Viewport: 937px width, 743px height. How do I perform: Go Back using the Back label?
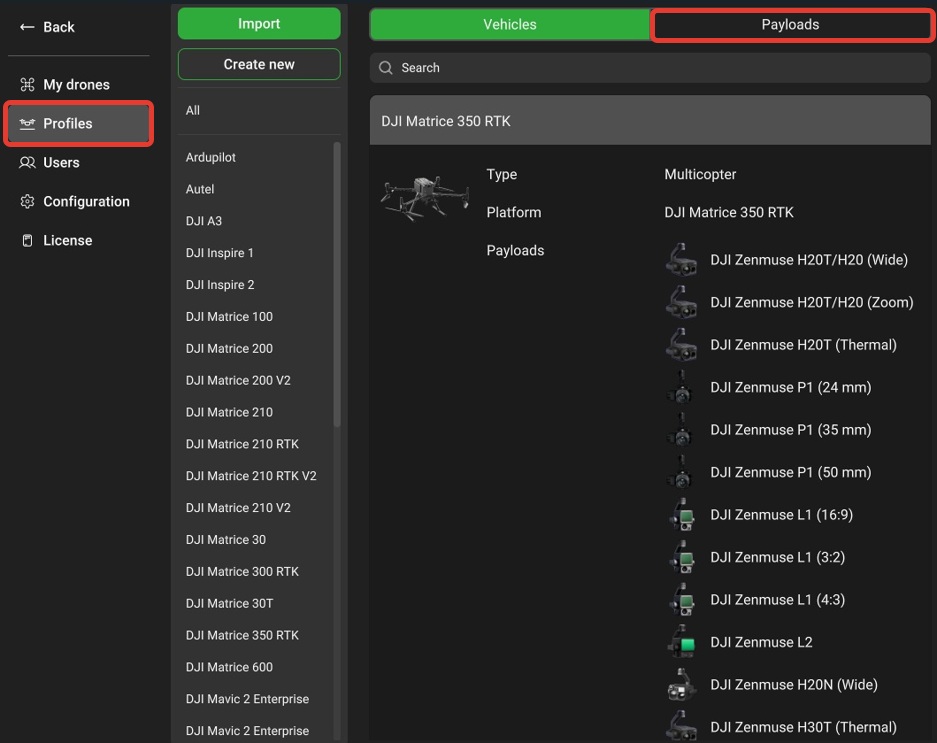click(x=59, y=27)
